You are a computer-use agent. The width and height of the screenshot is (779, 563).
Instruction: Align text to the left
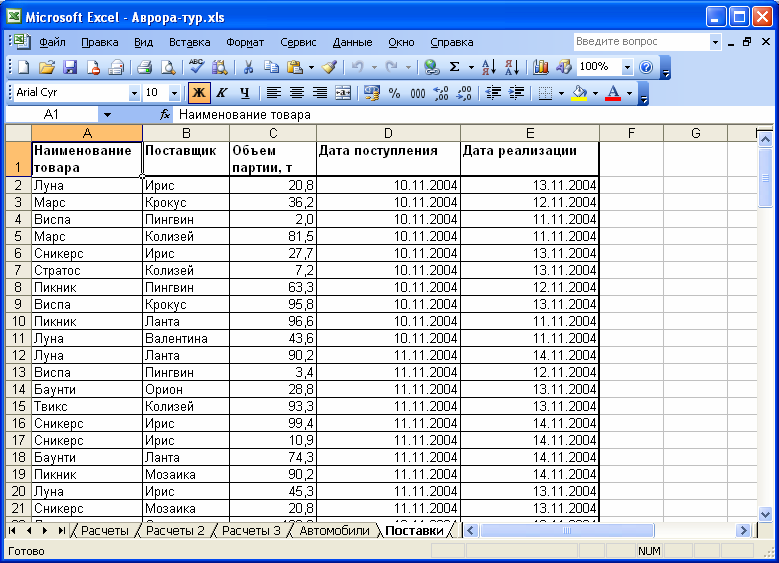[274, 92]
